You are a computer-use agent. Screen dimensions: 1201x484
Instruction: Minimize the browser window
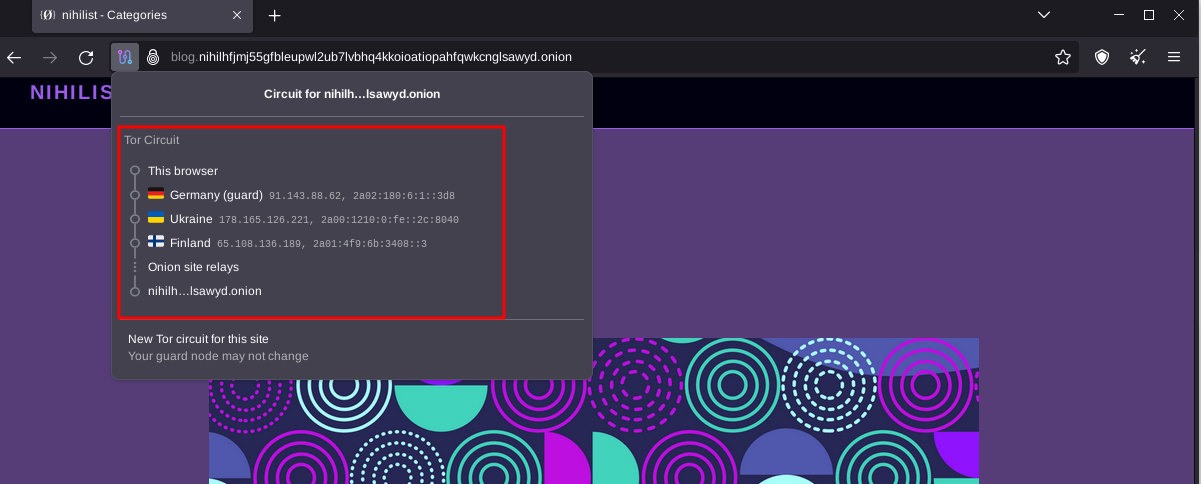pyautogui.click(x=1120, y=15)
